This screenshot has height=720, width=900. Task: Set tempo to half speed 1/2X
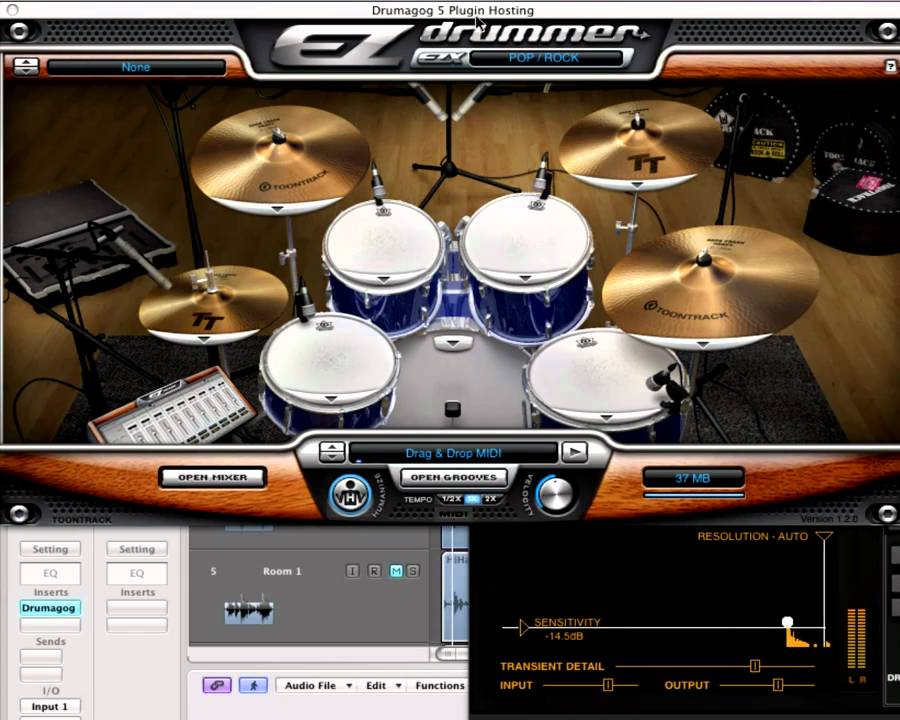click(x=452, y=499)
